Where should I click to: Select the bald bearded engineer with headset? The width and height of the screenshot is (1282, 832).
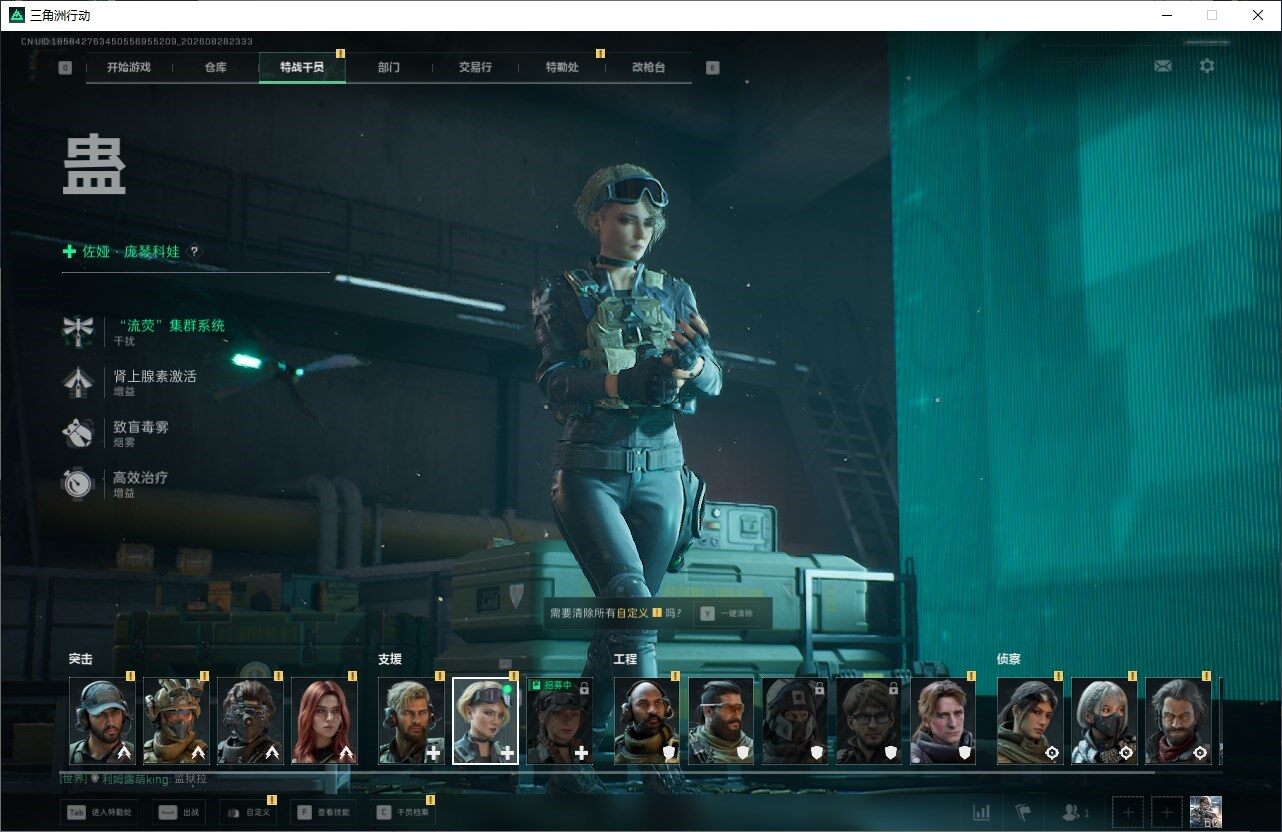click(x=647, y=721)
